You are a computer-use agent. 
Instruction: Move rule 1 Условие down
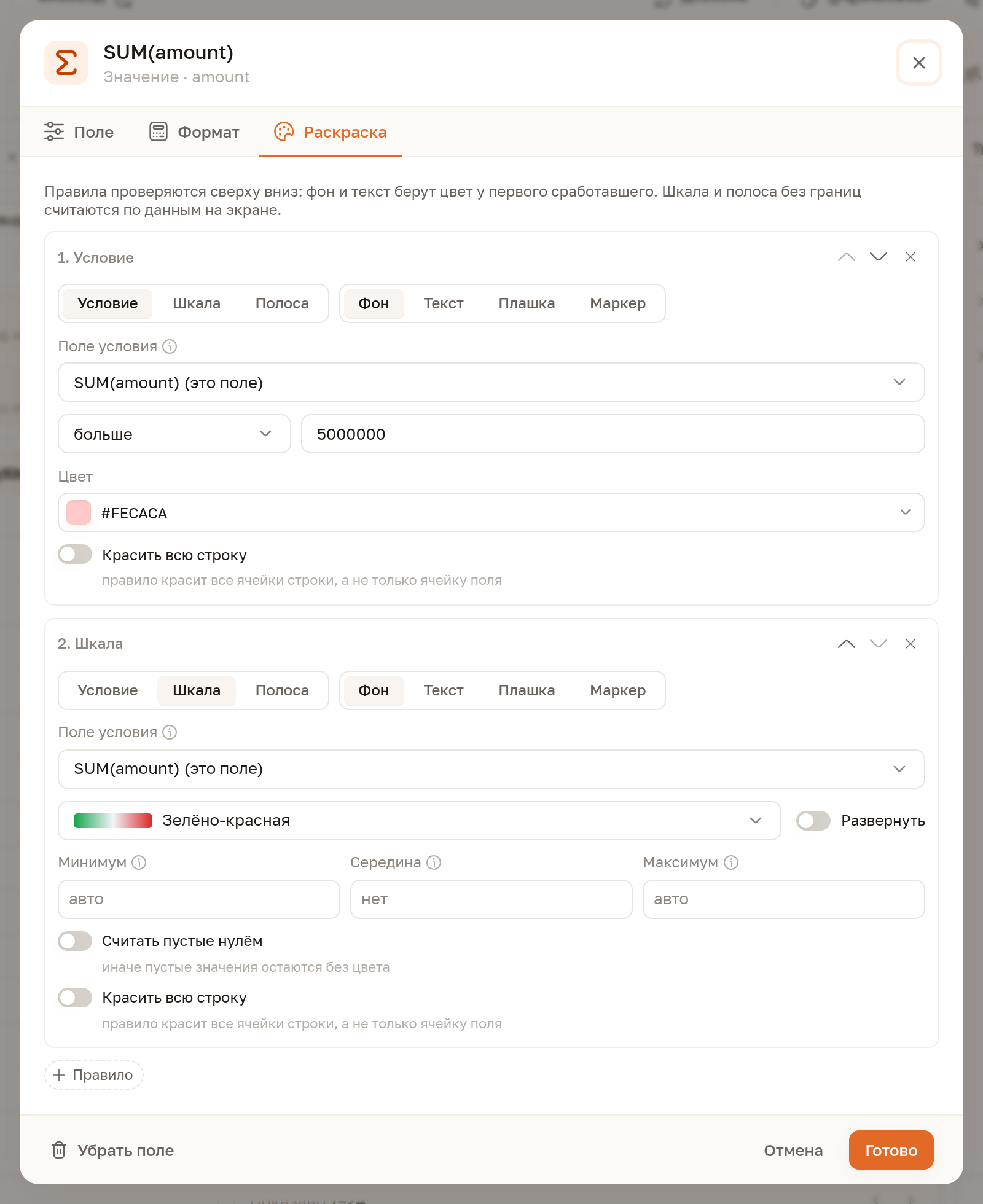tap(879, 257)
